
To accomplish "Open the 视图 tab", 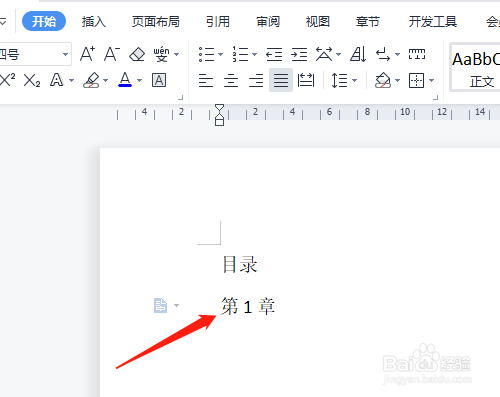I will pos(318,22).
